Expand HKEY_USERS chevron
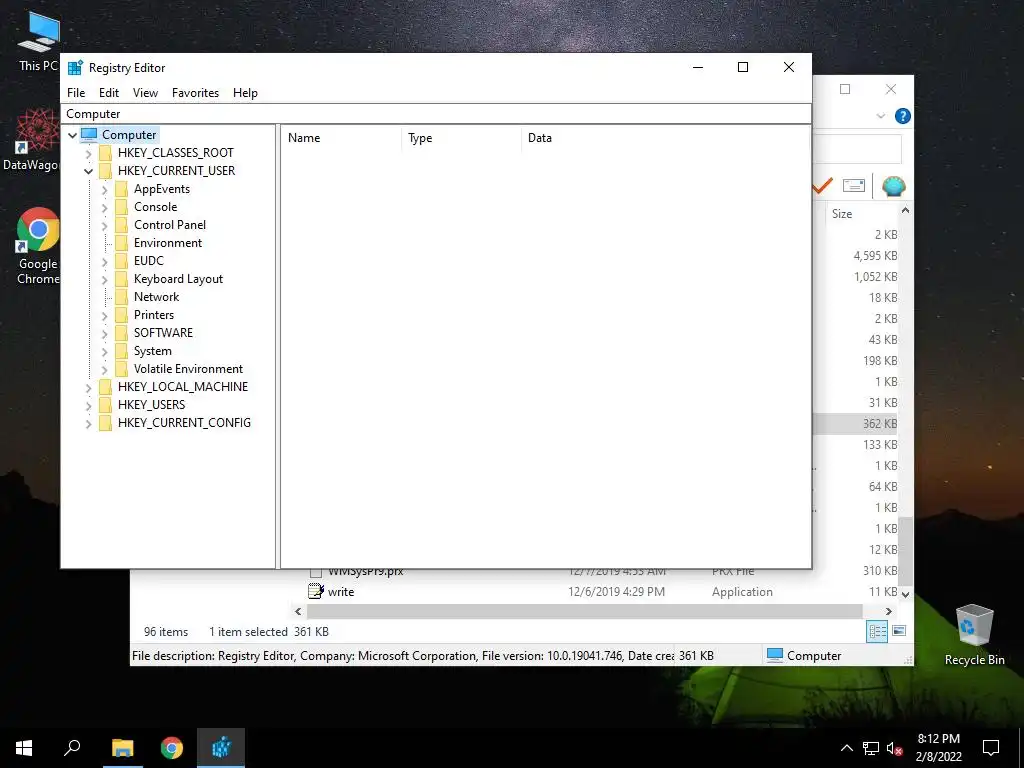The image size is (1024, 768). 88,406
